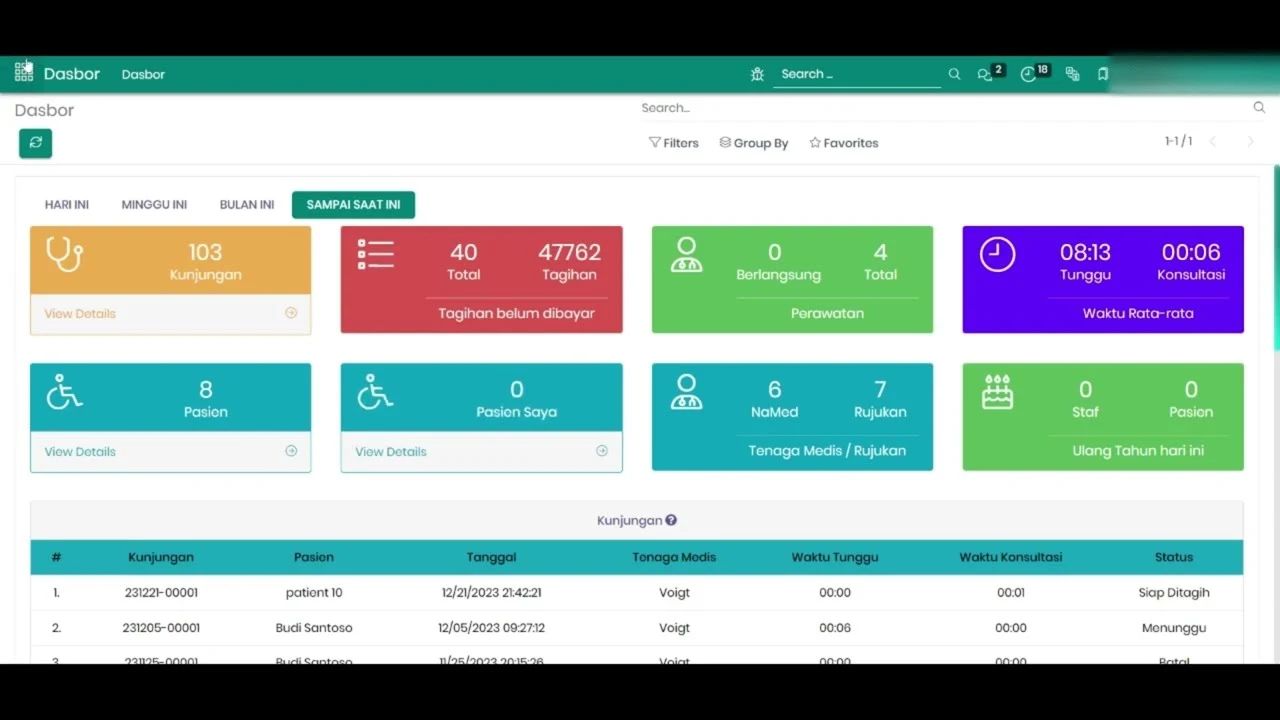Click the debug bug icon in the toolbar

[x=757, y=73]
